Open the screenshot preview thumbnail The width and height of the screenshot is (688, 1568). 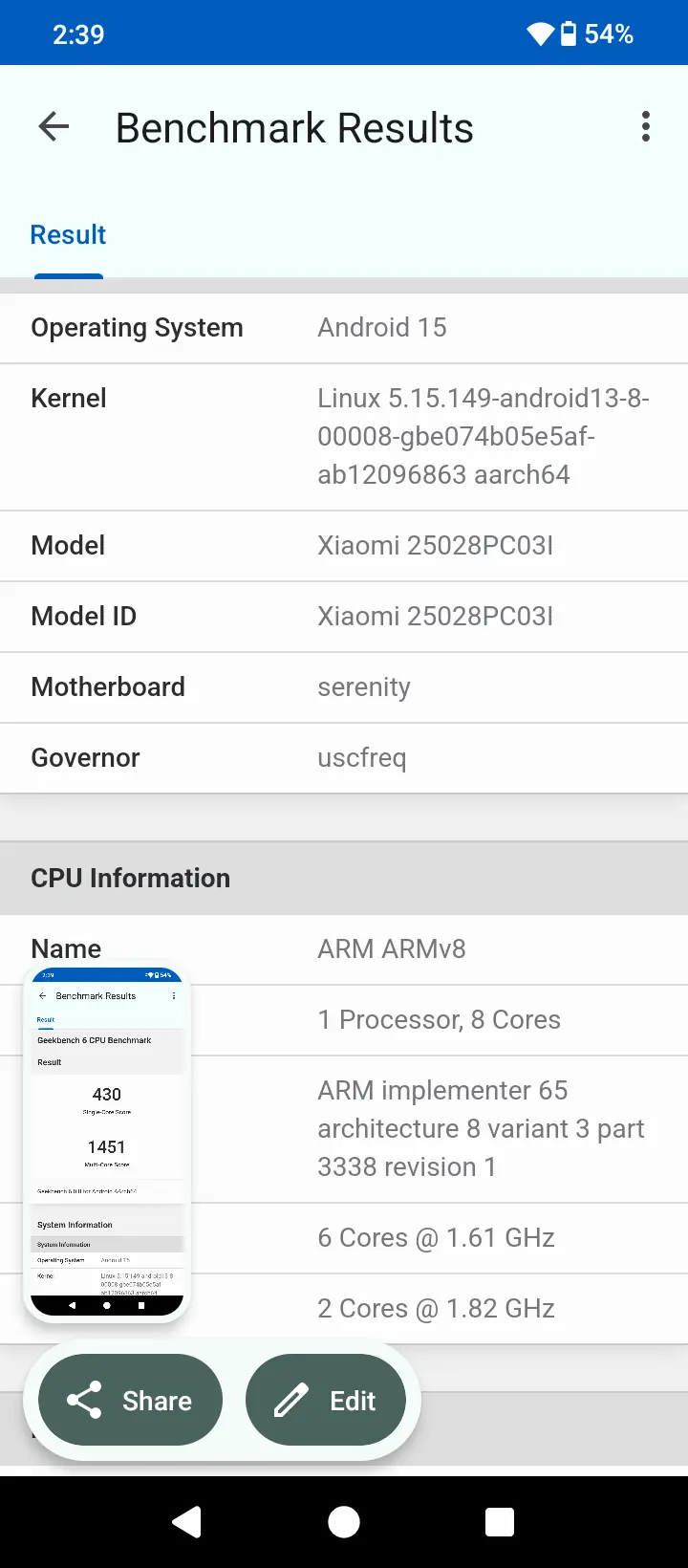coord(107,1143)
